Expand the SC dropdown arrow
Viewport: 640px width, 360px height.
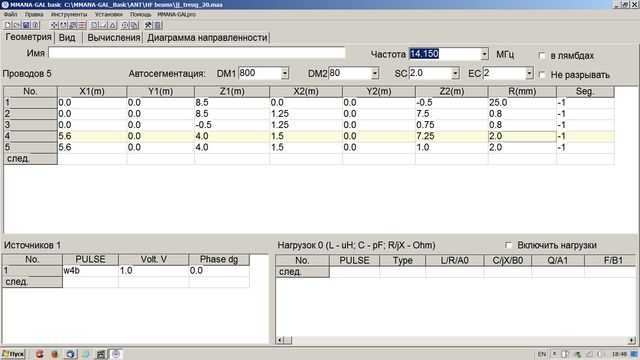(x=456, y=73)
